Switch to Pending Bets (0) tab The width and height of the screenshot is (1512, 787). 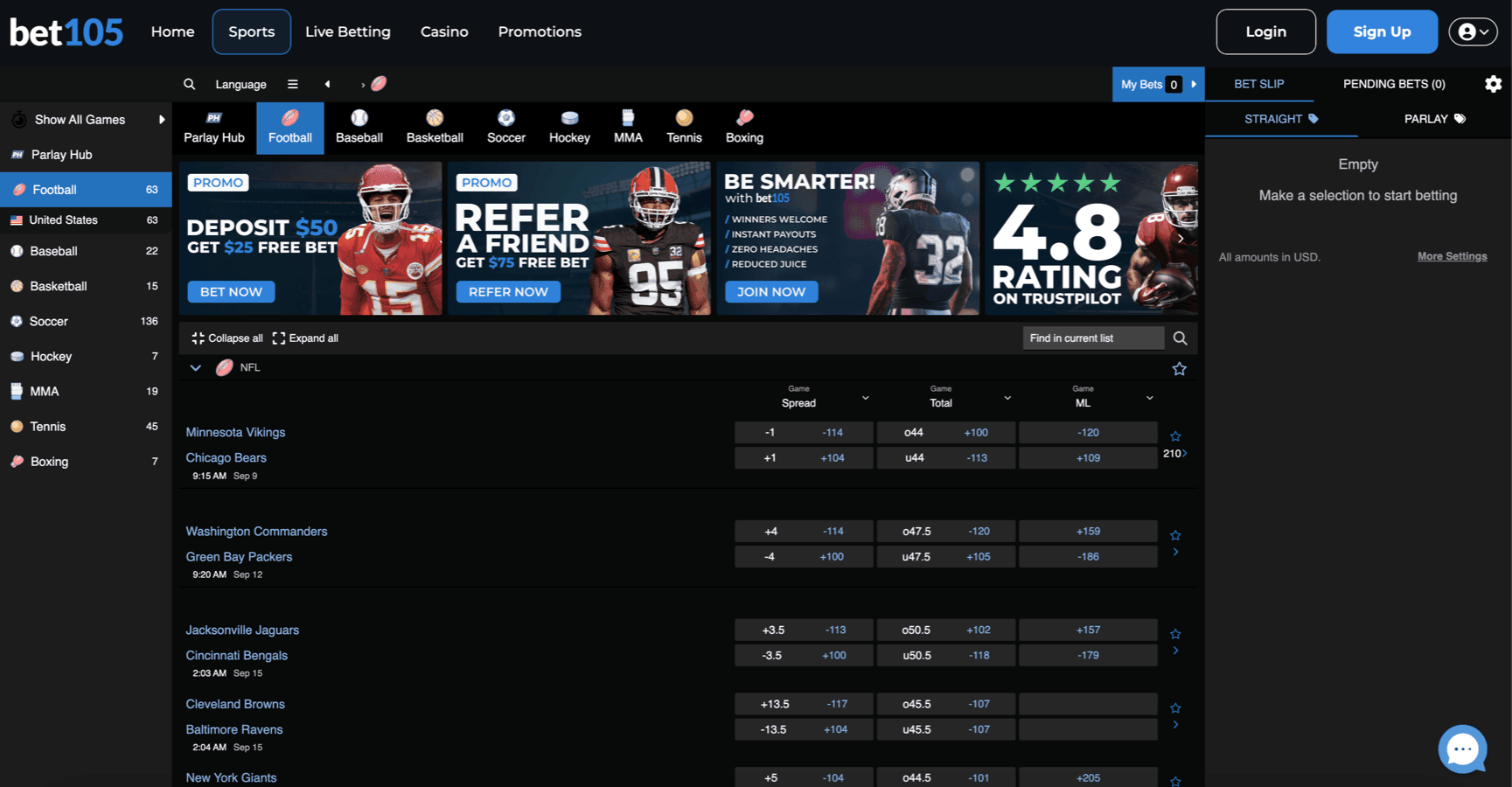tap(1394, 84)
